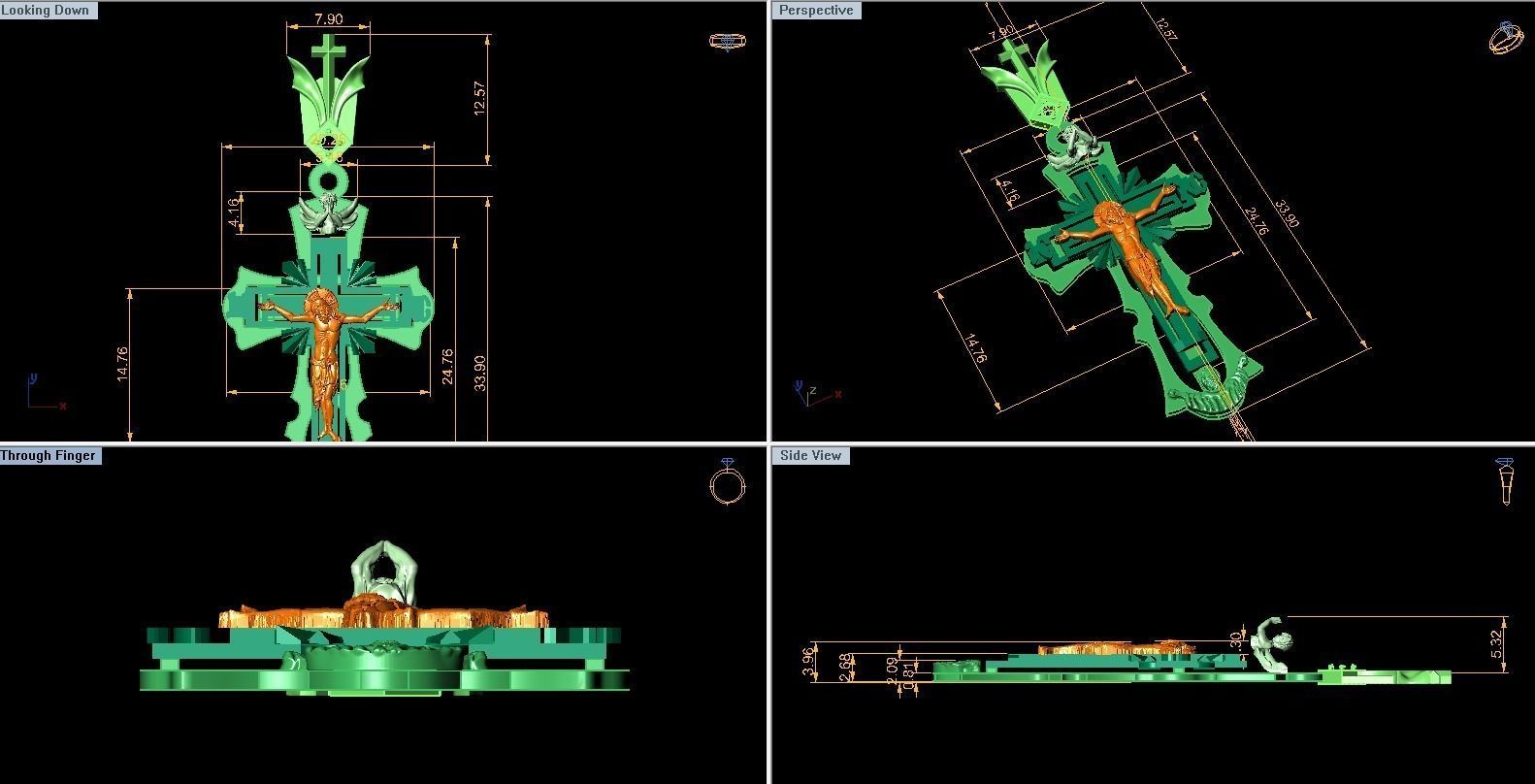This screenshot has height=784, width=1535.
Task: Select the 12.57 dimension in Perspective view
Action: click(x=1165, y=27)
